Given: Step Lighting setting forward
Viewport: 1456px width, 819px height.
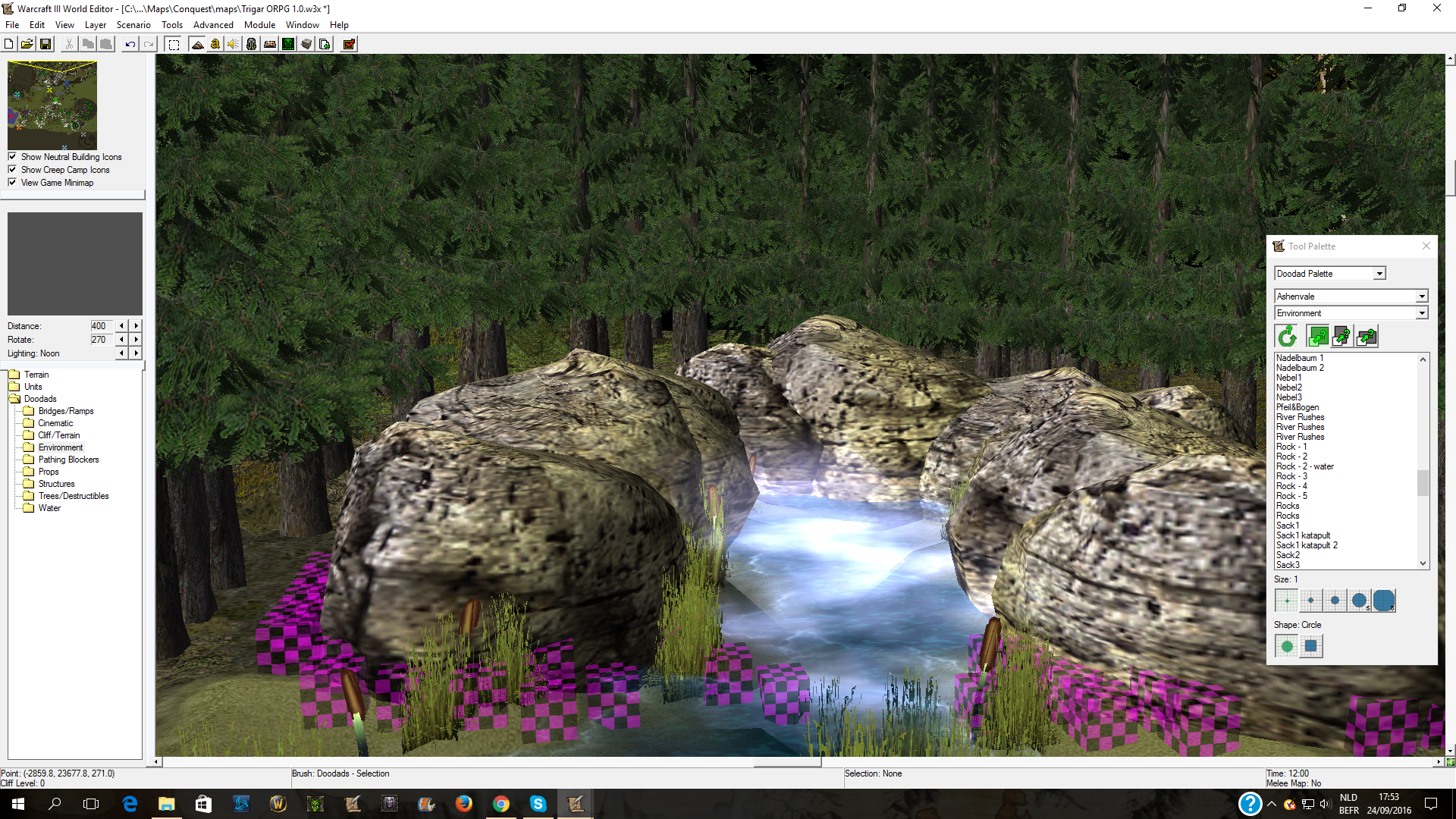Looking at the screenshot, I should [136, 353].
